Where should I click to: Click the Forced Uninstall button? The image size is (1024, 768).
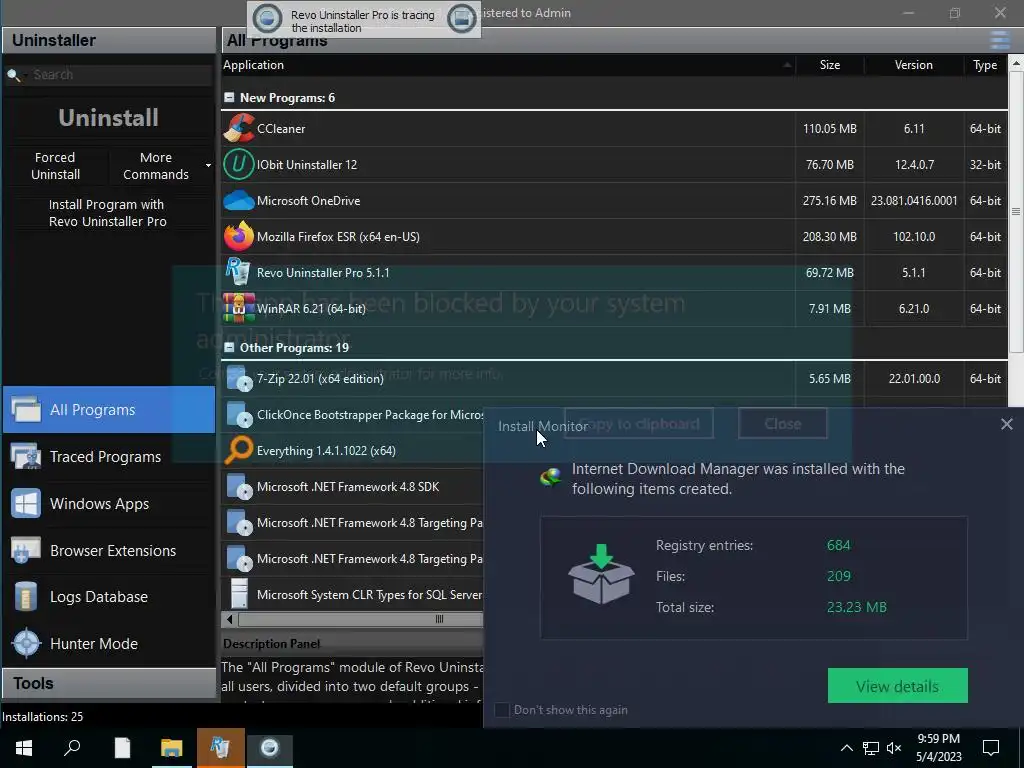point(56,166)
